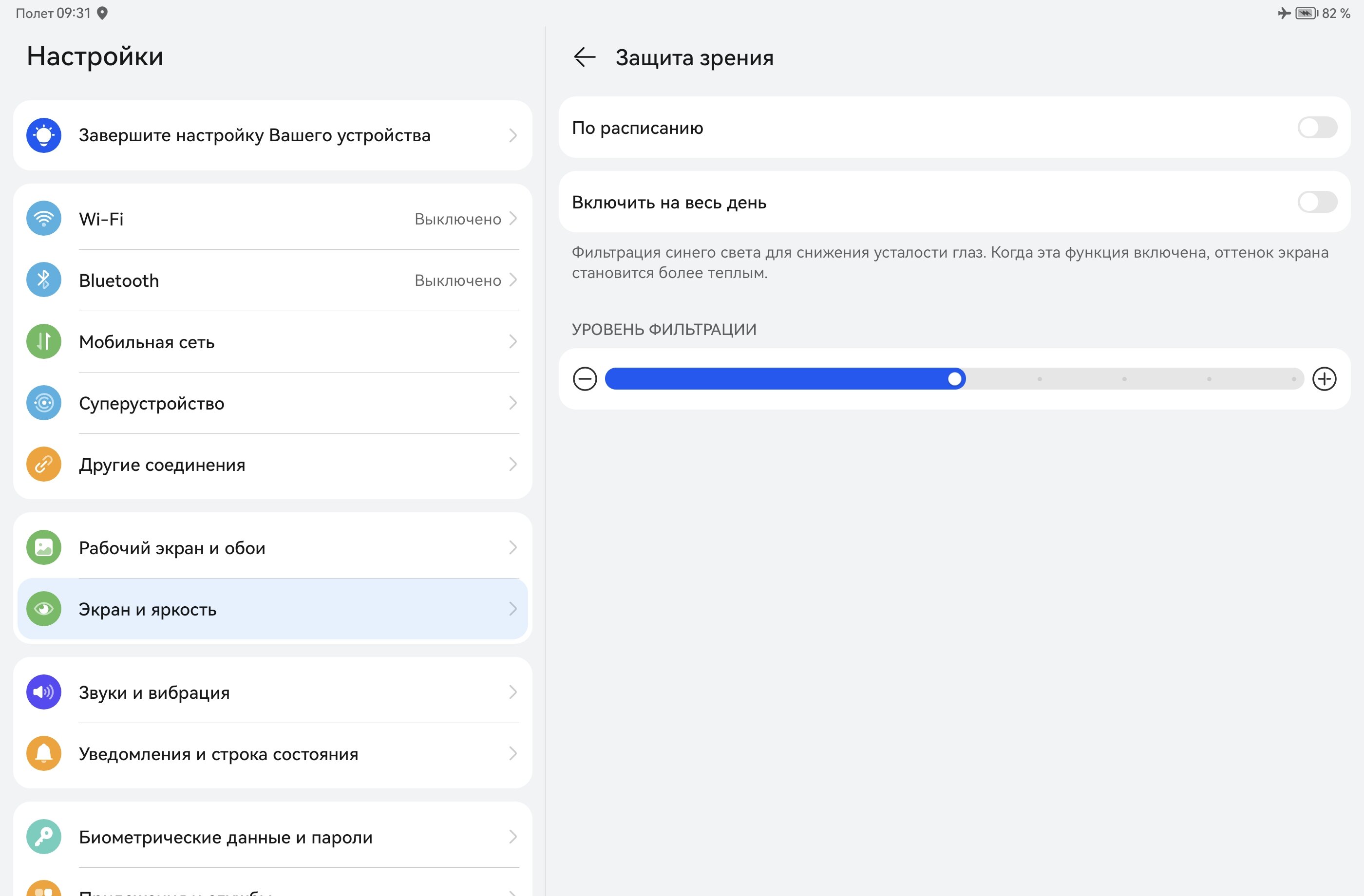This screenshot has height=896, width=1364.
Task: Click the filtration slider white handle
Action: 955,379
